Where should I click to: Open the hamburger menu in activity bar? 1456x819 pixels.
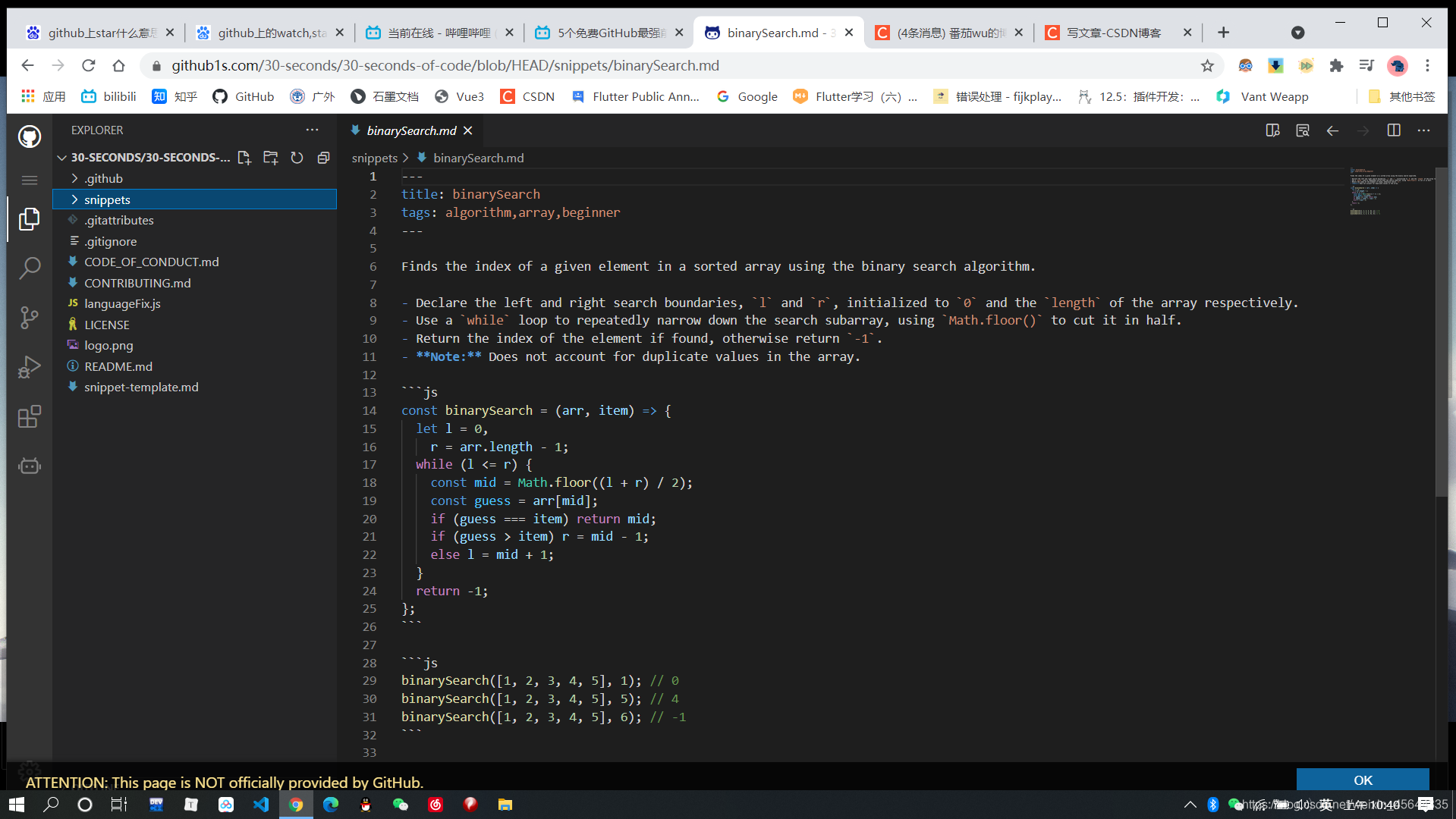(x=30, y=180)
